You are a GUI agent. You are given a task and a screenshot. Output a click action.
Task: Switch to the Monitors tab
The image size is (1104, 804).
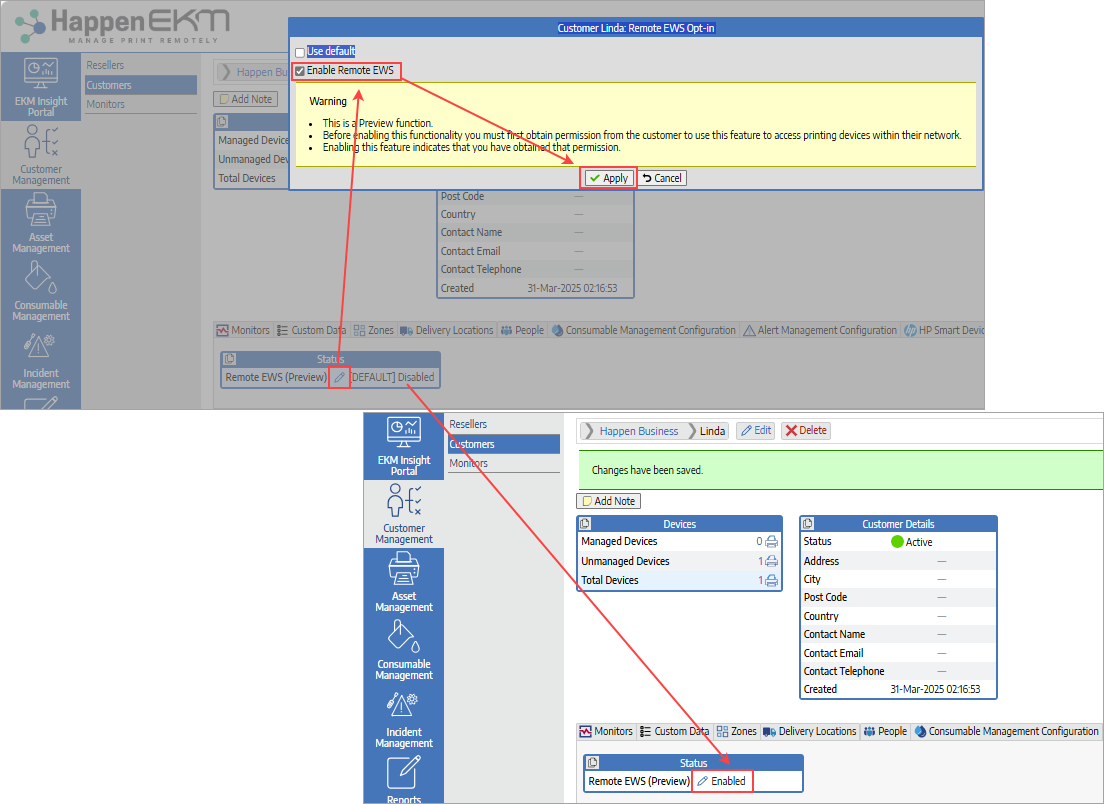click(606, 731)
